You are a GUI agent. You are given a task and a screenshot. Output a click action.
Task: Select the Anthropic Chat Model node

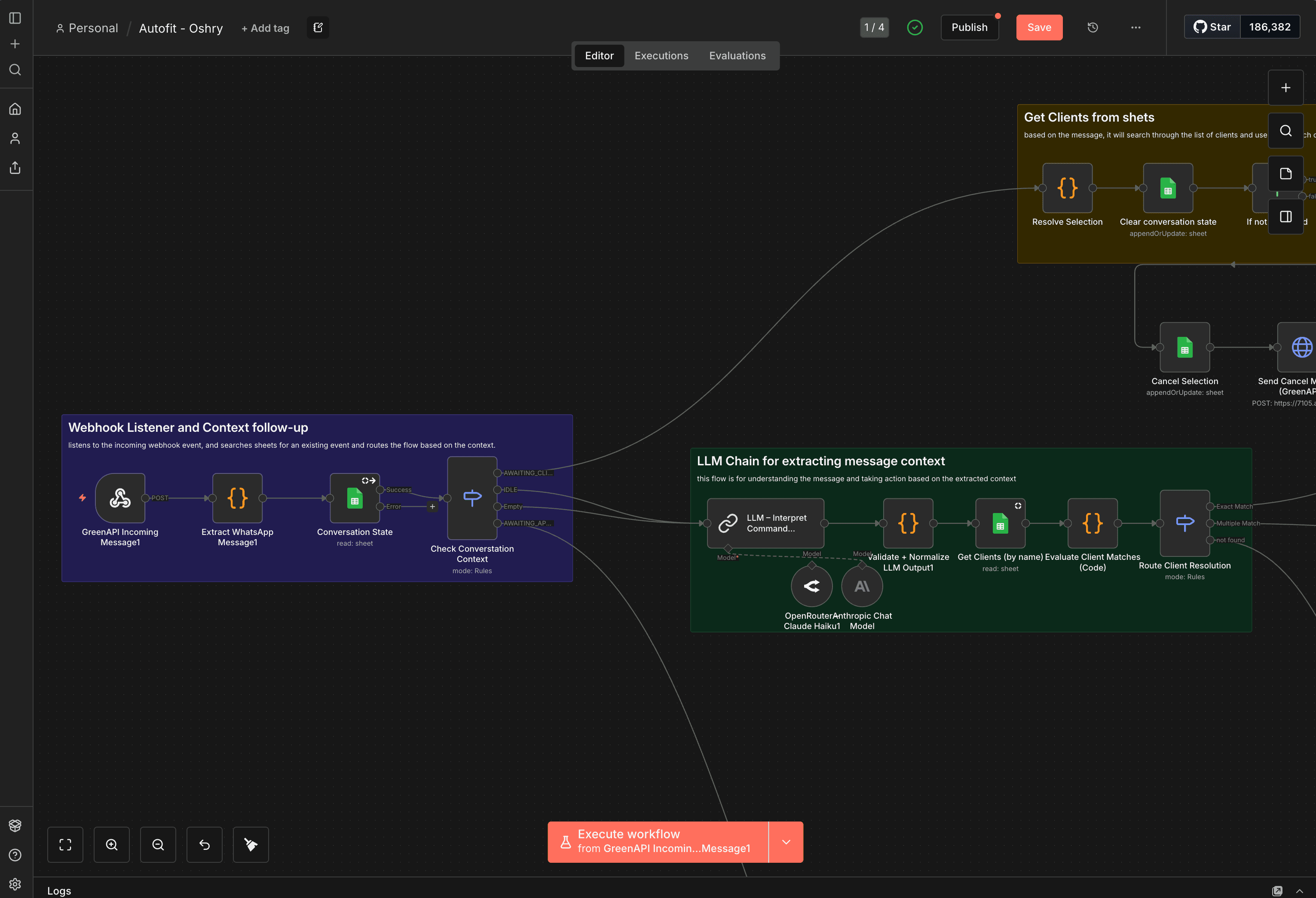pyautogui.click(x=862, y=586)
